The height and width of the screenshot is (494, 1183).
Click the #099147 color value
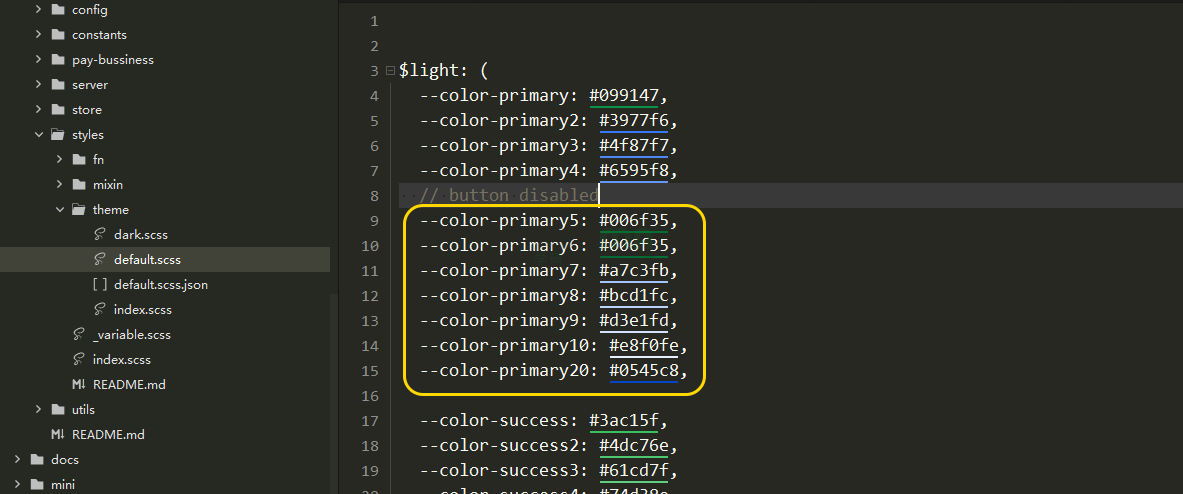(623, 96)
